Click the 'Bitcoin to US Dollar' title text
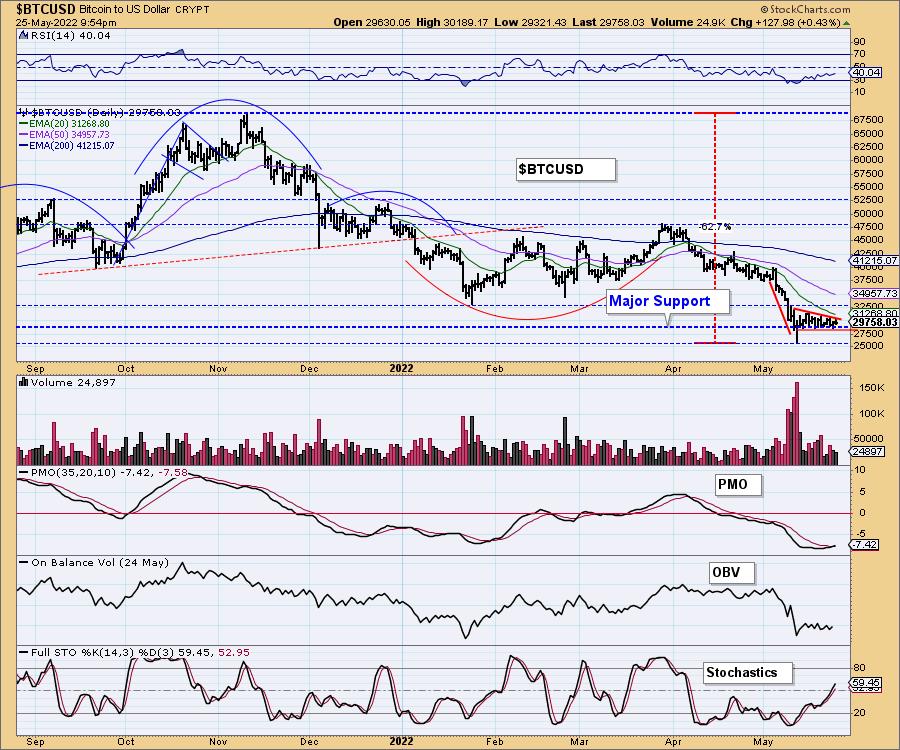This screenshot has height=750, width=900. [126, 10]
